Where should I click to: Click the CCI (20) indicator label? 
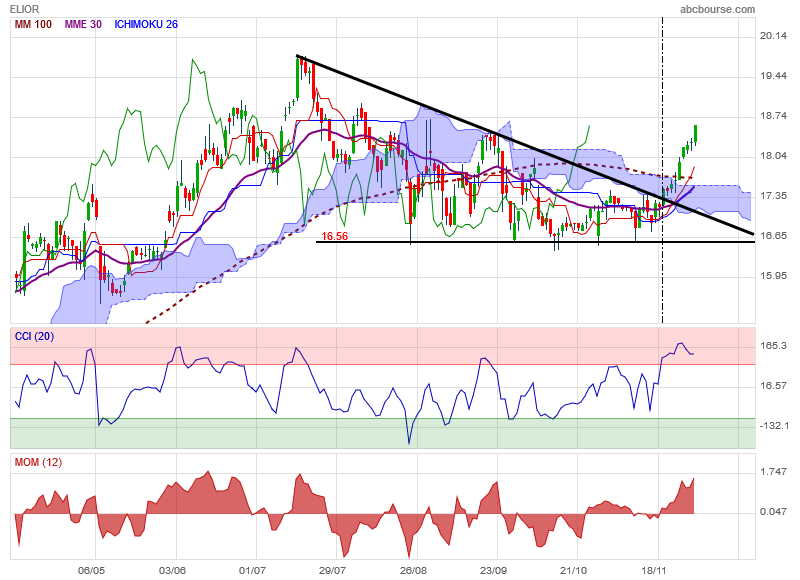click(x=34, y=336)
